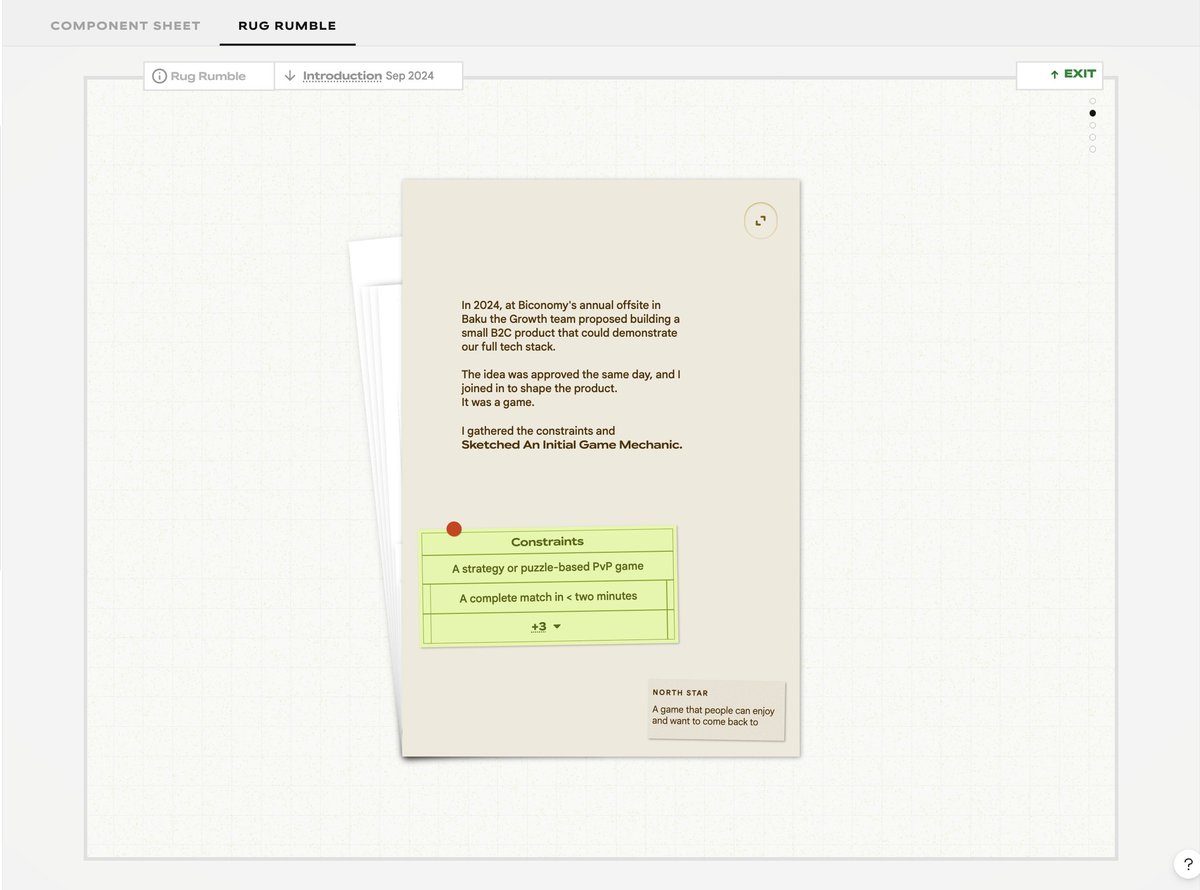Click the info icon beside Rug Rumble
Screen dimensions: 1200x890
[159, 76]
